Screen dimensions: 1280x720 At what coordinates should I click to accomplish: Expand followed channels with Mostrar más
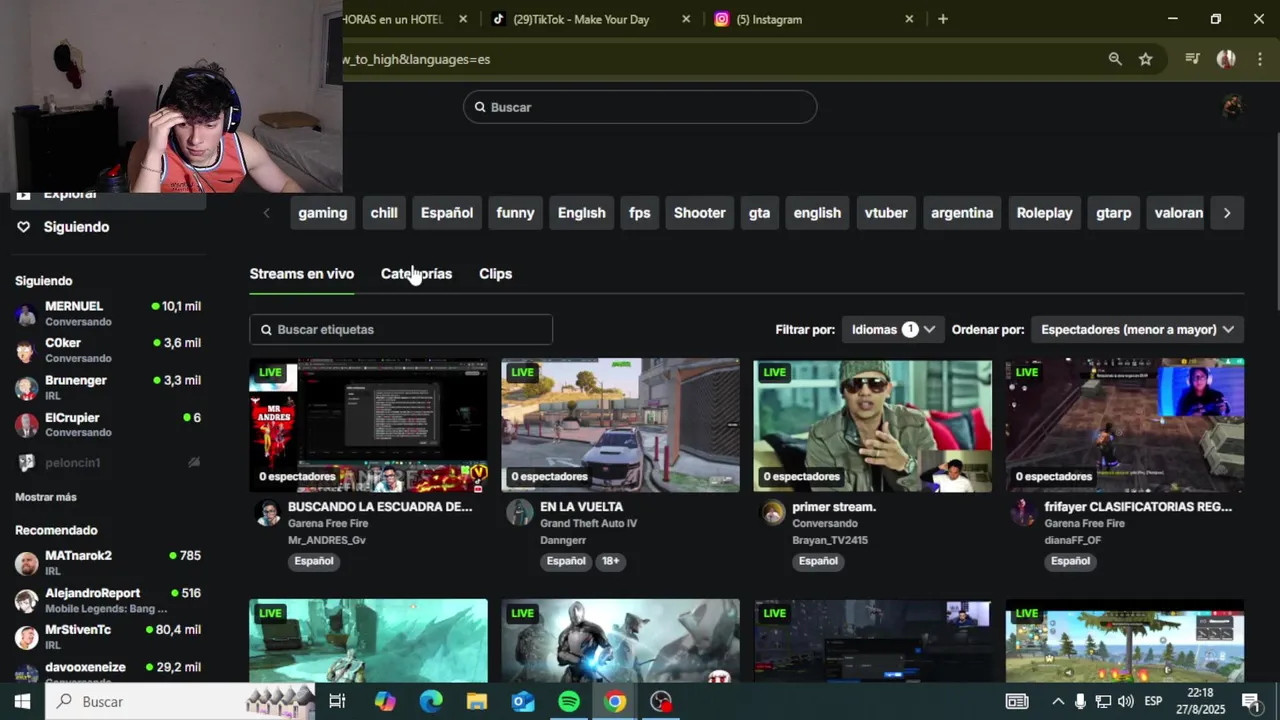coord(46,497)
